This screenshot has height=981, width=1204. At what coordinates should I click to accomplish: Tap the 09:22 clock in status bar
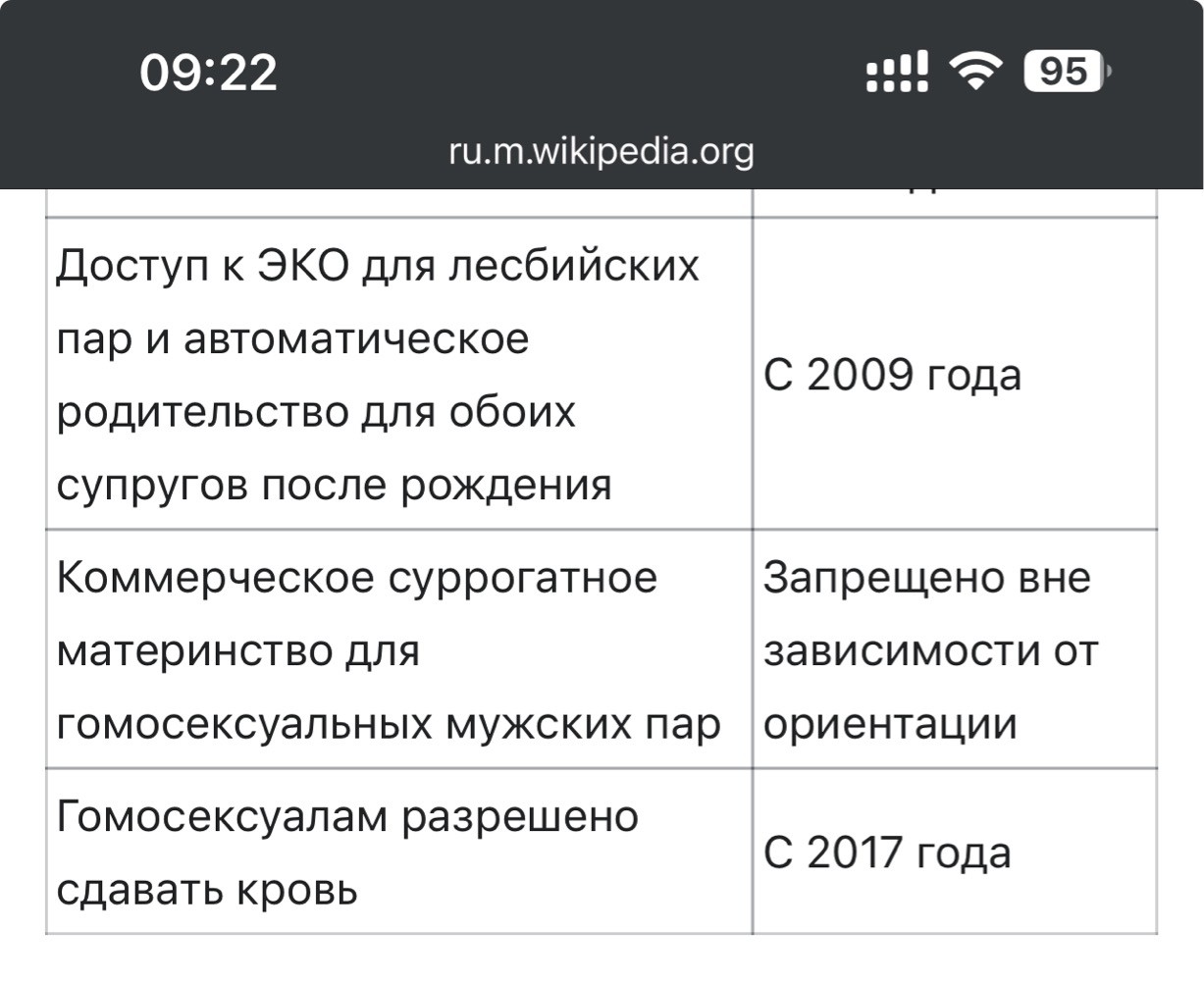click(208, 72)
